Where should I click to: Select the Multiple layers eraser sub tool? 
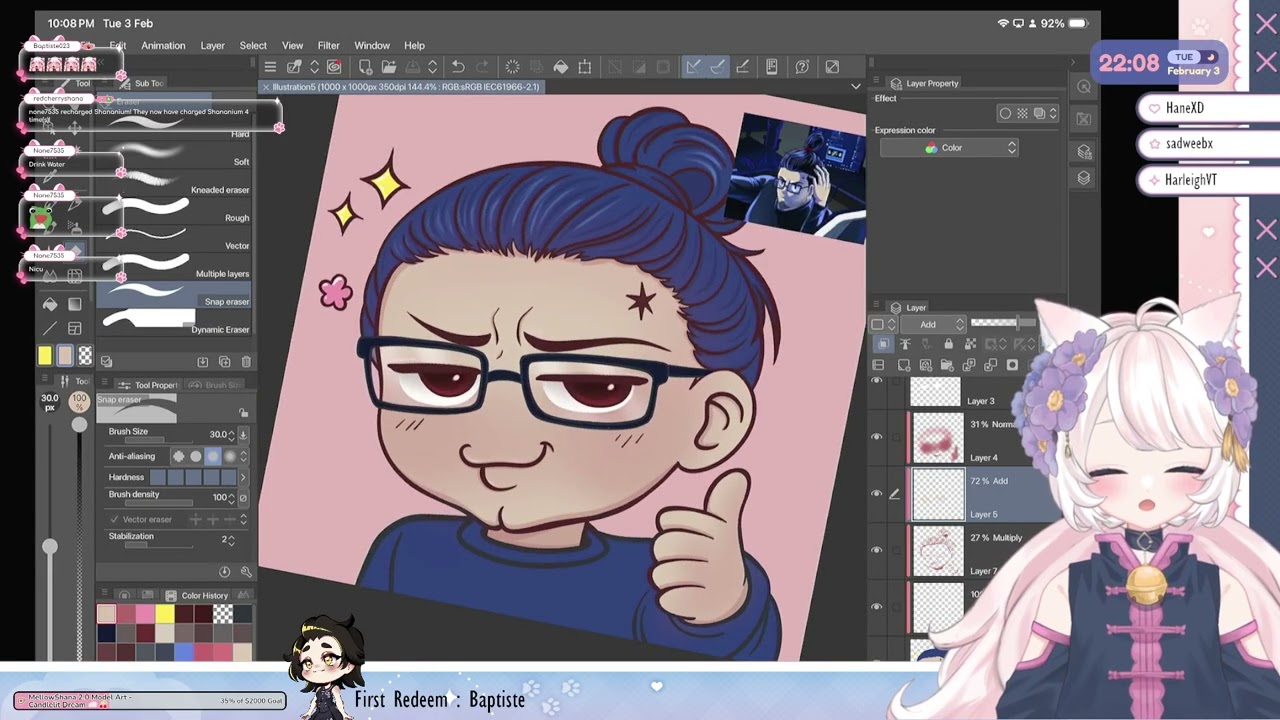coord(175,266)
